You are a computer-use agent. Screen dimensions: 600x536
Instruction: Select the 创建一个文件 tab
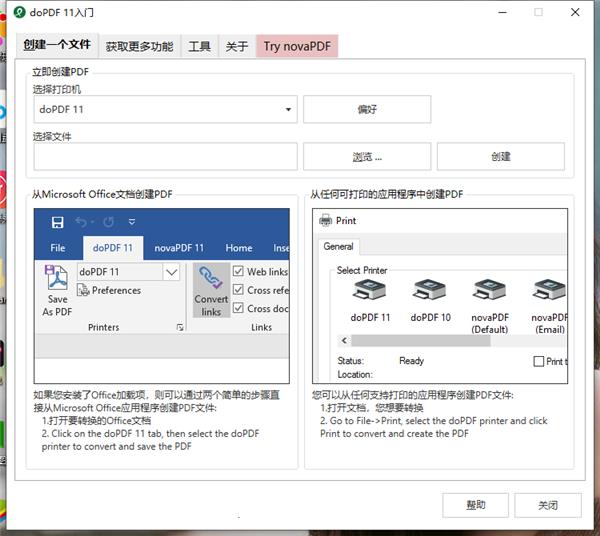(x=57, y=45)
